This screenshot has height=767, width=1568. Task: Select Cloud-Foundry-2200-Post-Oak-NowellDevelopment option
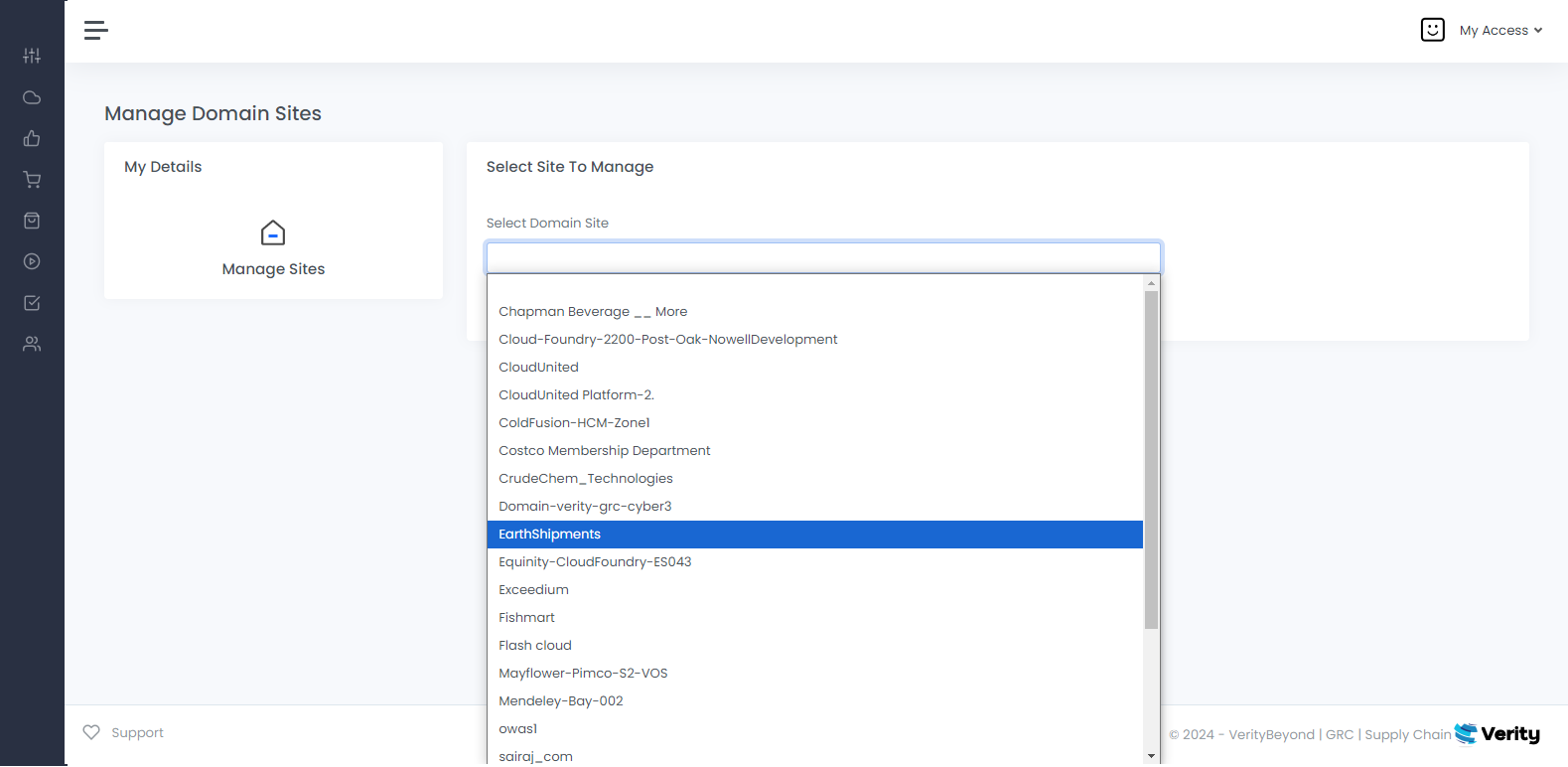[x=815, y=340]
